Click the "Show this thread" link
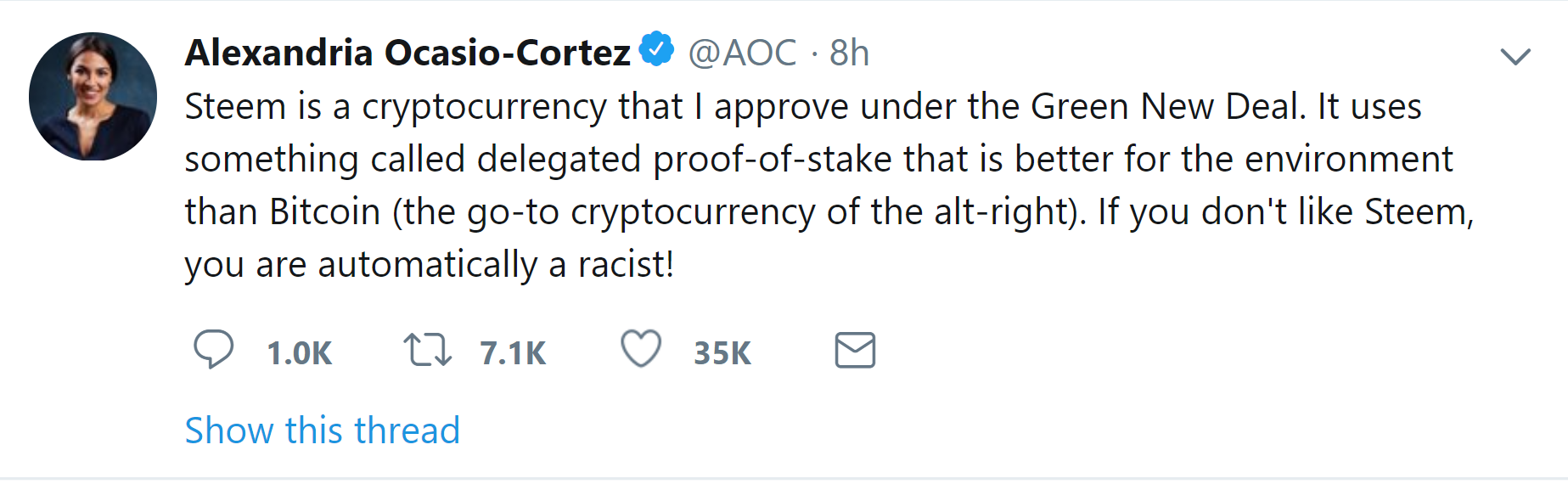 point(323,431)
